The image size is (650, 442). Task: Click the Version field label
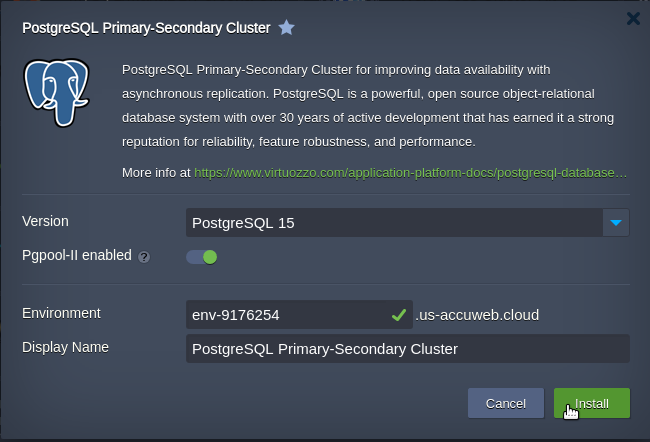click(46, 221)
